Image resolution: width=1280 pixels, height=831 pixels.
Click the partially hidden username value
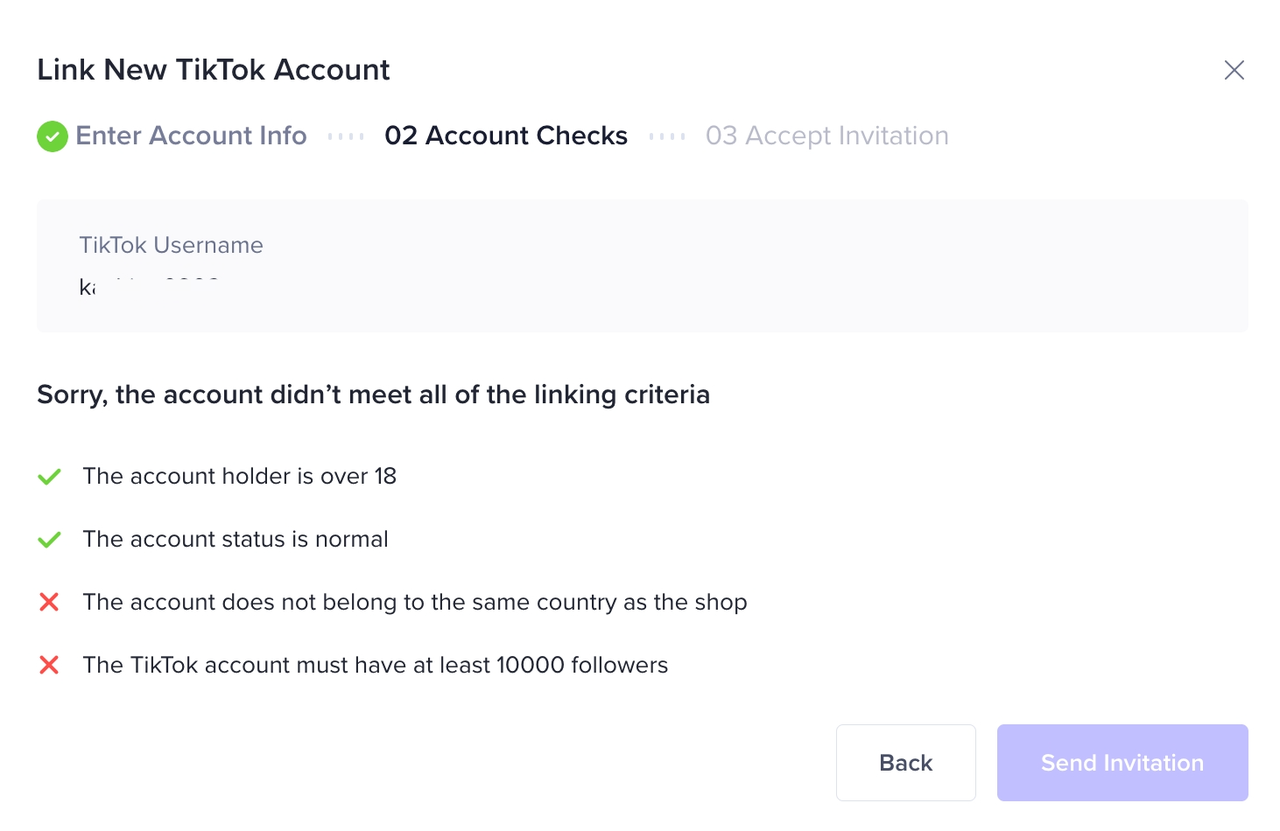[x=149, y=287]
